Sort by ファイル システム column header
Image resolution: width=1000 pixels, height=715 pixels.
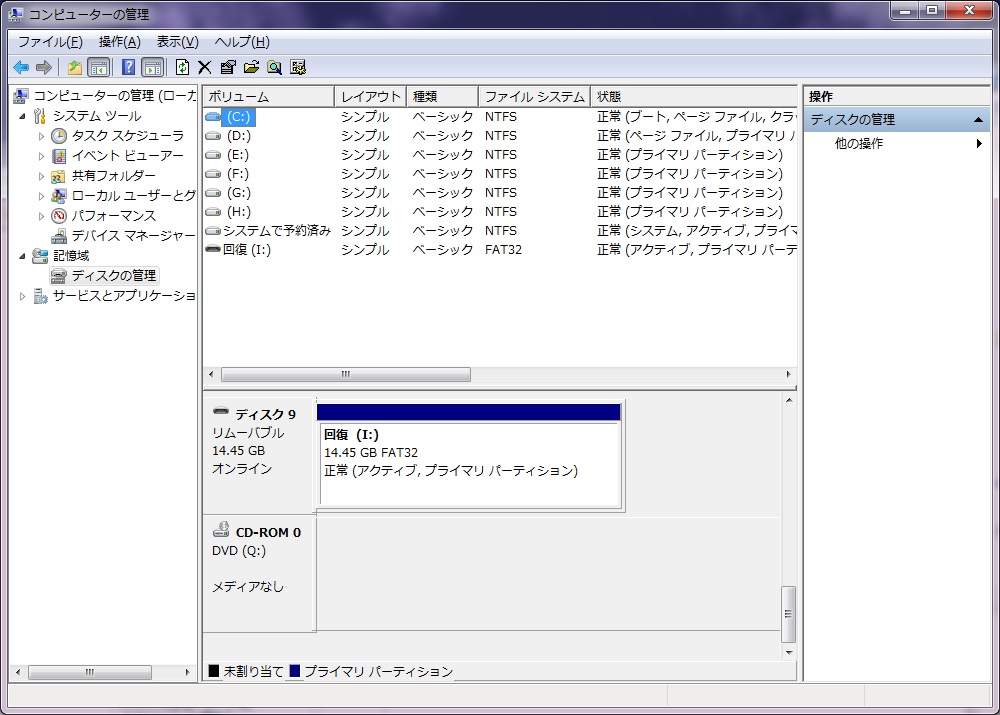point(534,96)
